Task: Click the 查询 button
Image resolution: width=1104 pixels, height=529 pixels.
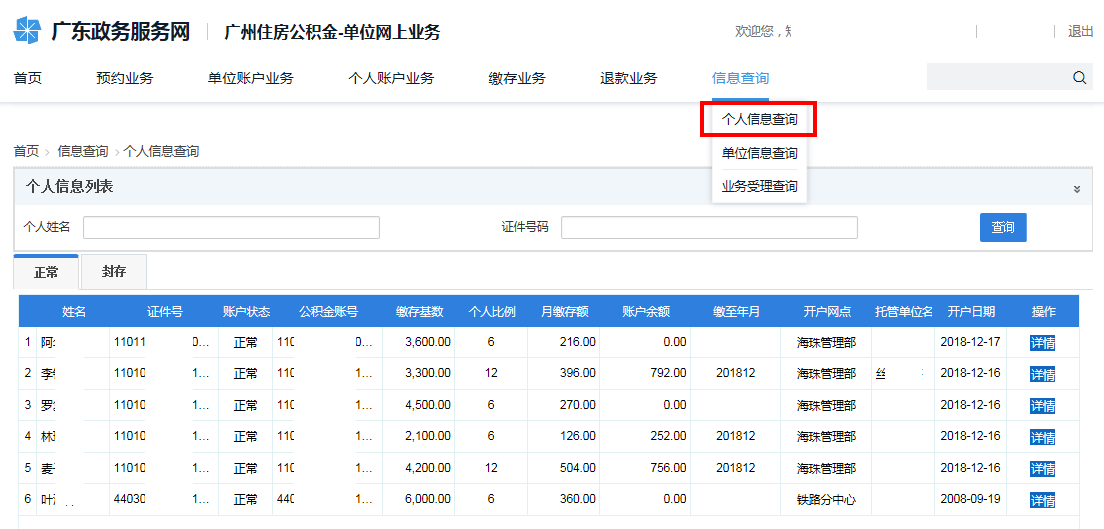Action: point(1003,228)
